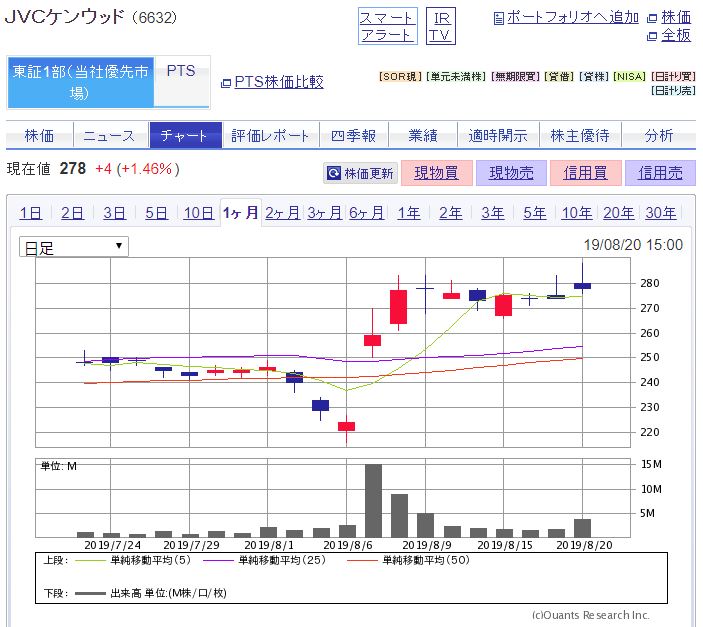Click the lowest red candlestick at 2019/8/6

347,426
